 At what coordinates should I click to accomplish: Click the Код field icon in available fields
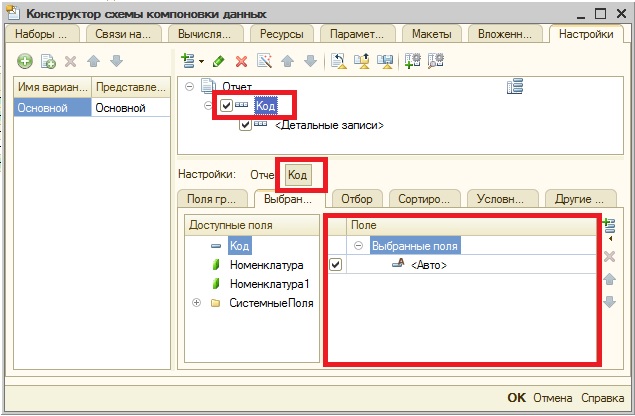214,245
